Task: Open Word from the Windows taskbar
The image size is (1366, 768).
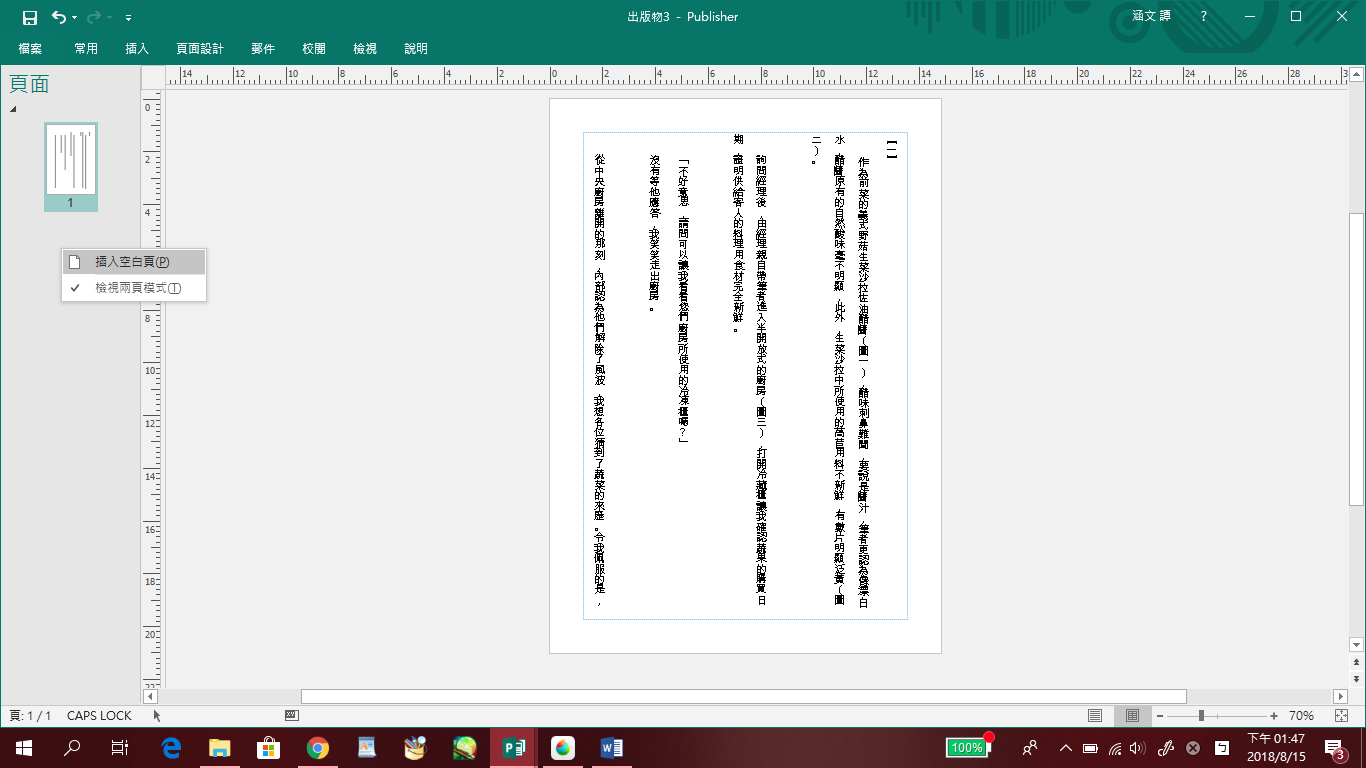Action: (x=611, y=747)
